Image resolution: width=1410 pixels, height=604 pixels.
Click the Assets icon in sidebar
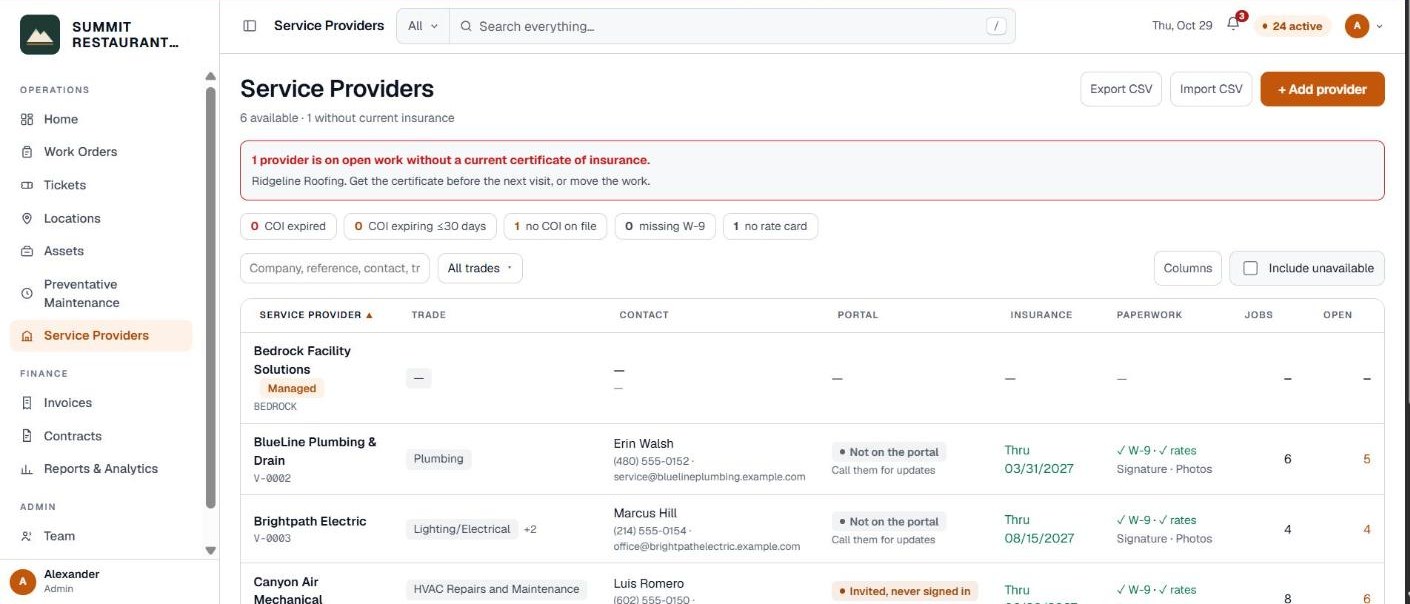tap(27, 251)
